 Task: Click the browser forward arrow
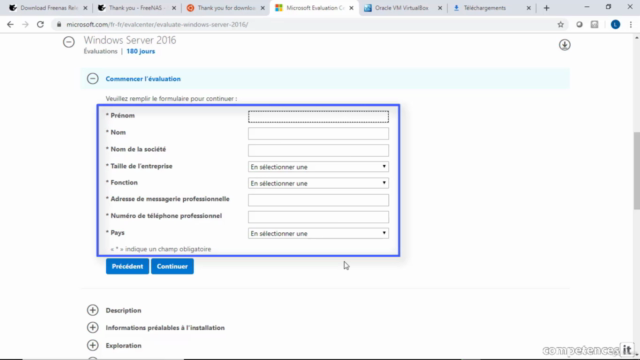[x=25, y=24]
